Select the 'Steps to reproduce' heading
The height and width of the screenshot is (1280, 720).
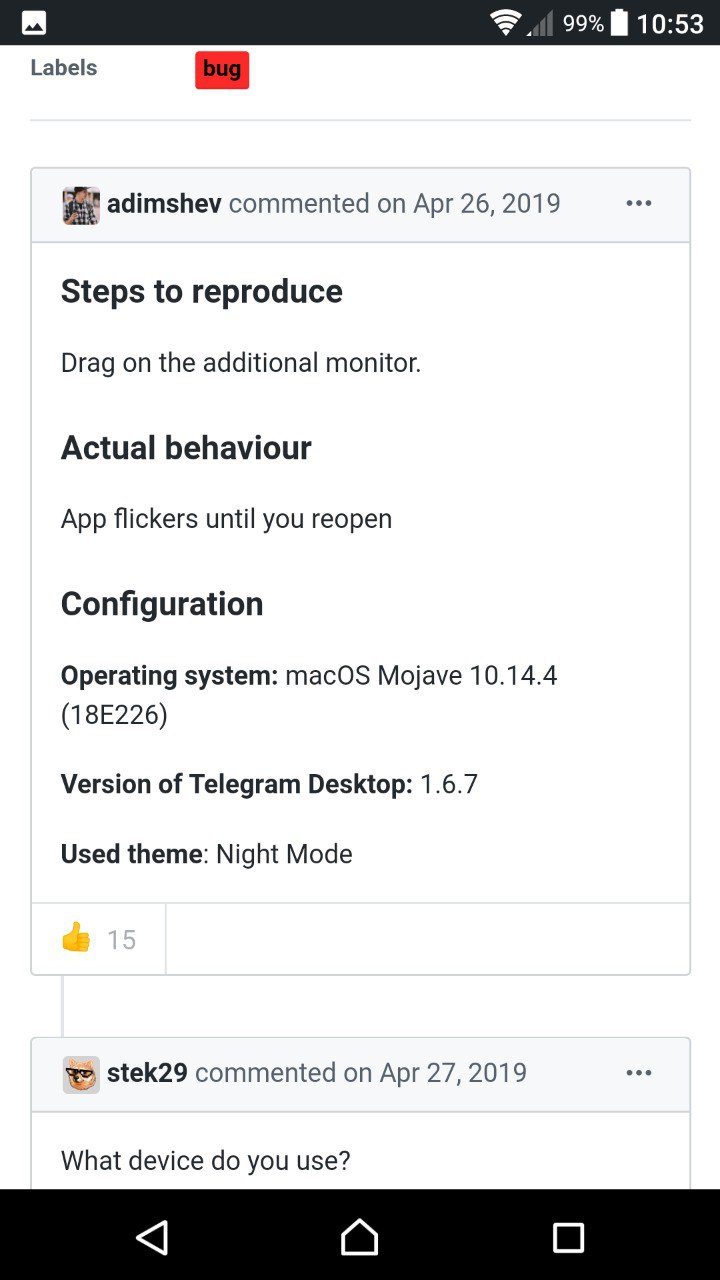[202, 291]
